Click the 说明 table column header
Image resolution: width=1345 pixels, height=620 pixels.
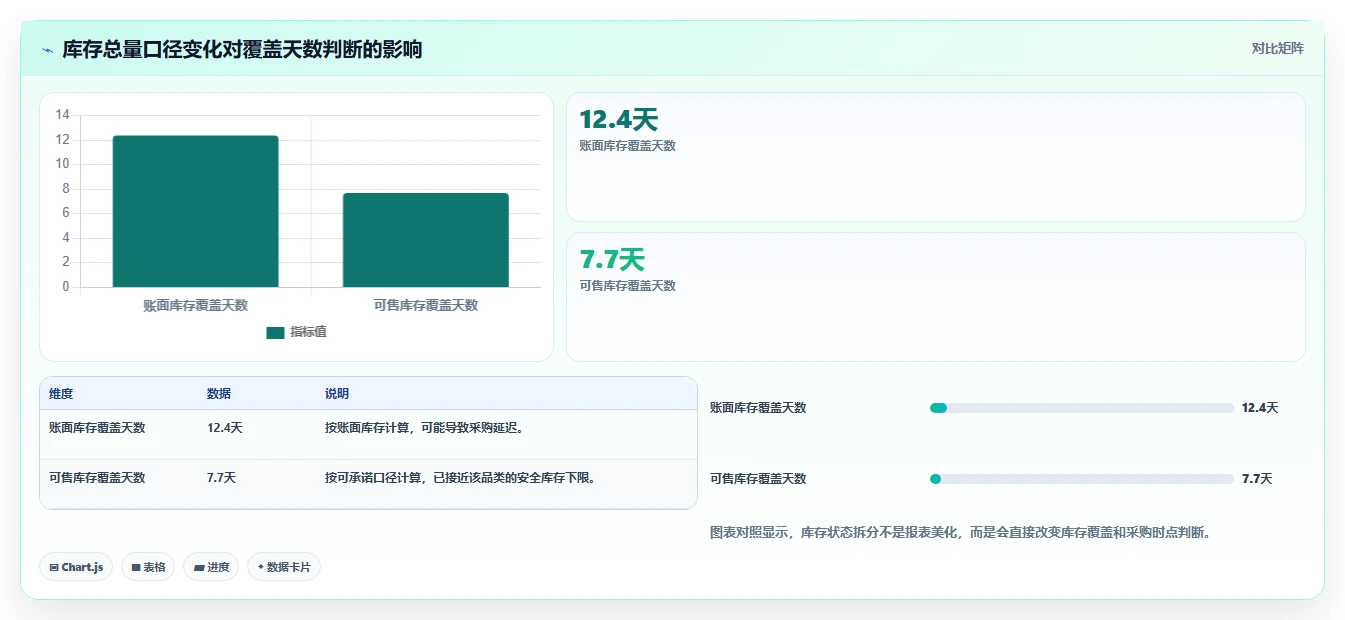(x=337, y=394)
